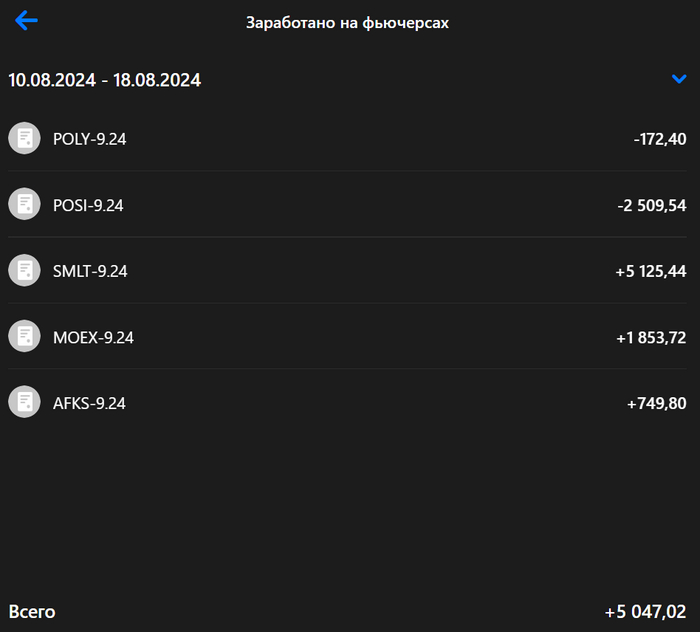The width and height of the screenshot is (700, 632).
Task: Click the +5 125,44 profit amount
Action: [650, 271]
